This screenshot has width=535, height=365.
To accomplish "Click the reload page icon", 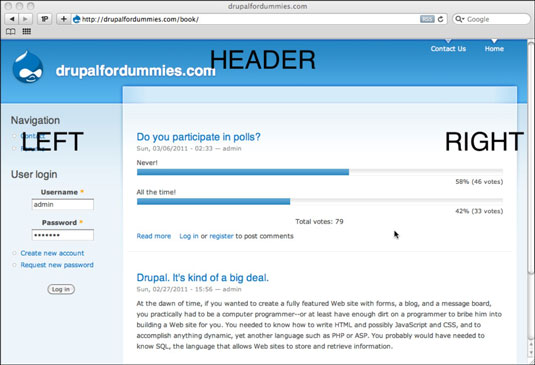I will pyautogui.click(x=440, y=19).
